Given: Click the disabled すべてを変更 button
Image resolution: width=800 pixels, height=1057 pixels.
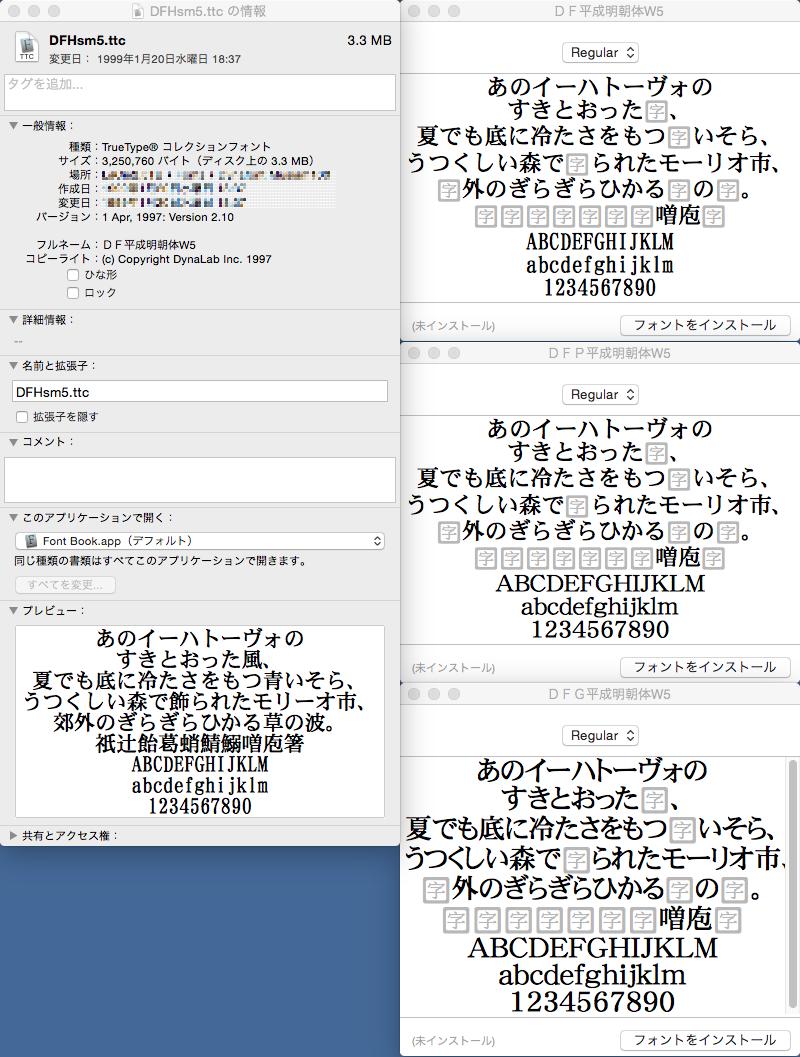Looking at the screenshot, I should pos(65,584).
